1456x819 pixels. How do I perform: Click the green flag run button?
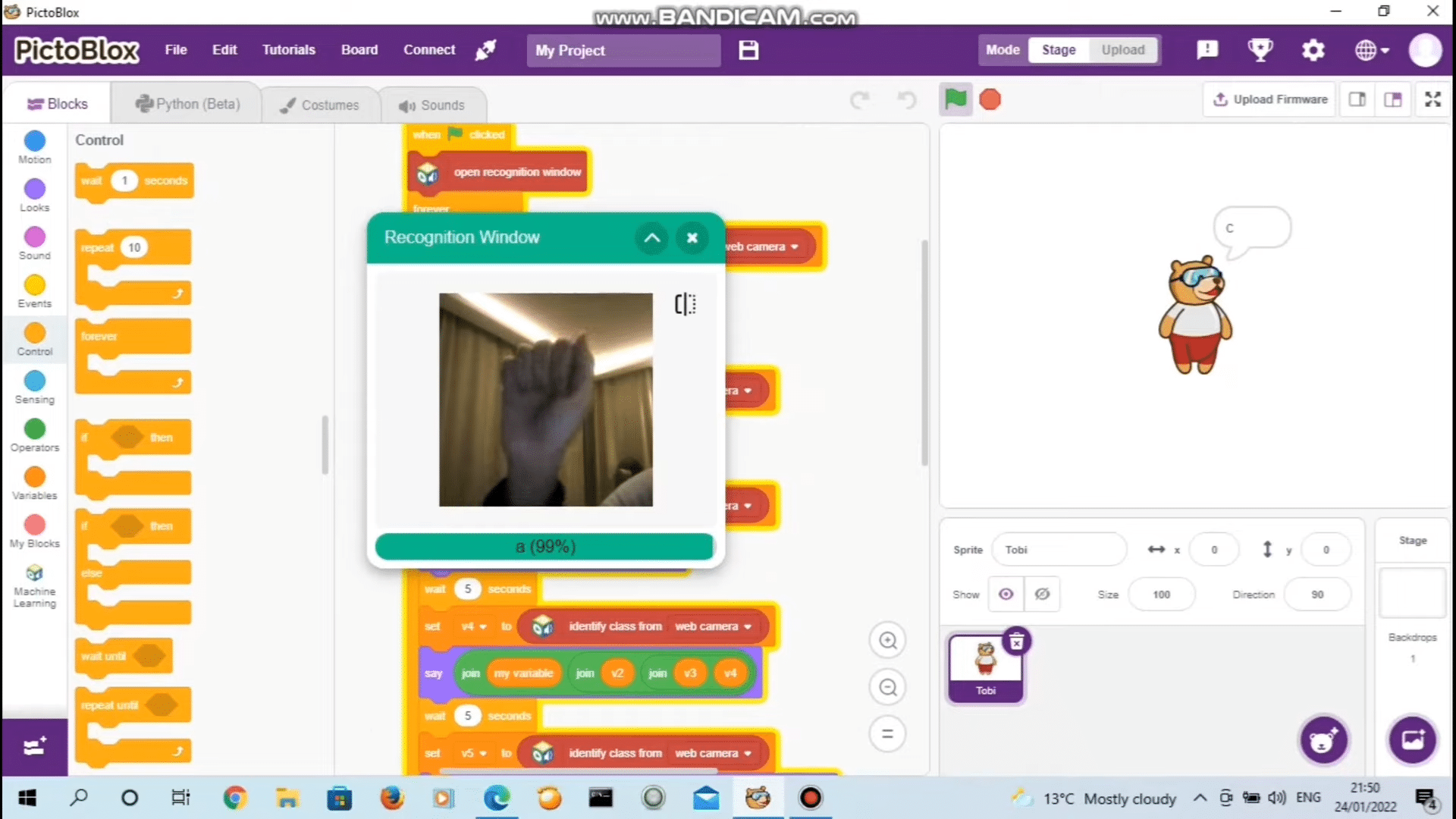[955, 99]
